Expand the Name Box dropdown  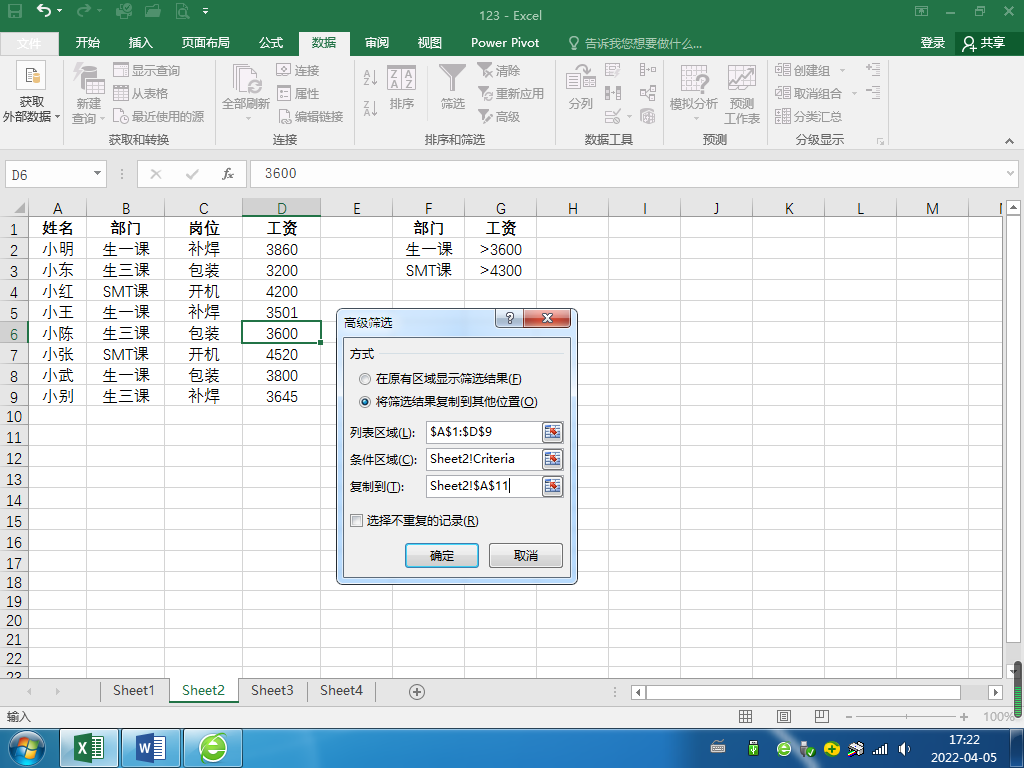click(97, 174)
